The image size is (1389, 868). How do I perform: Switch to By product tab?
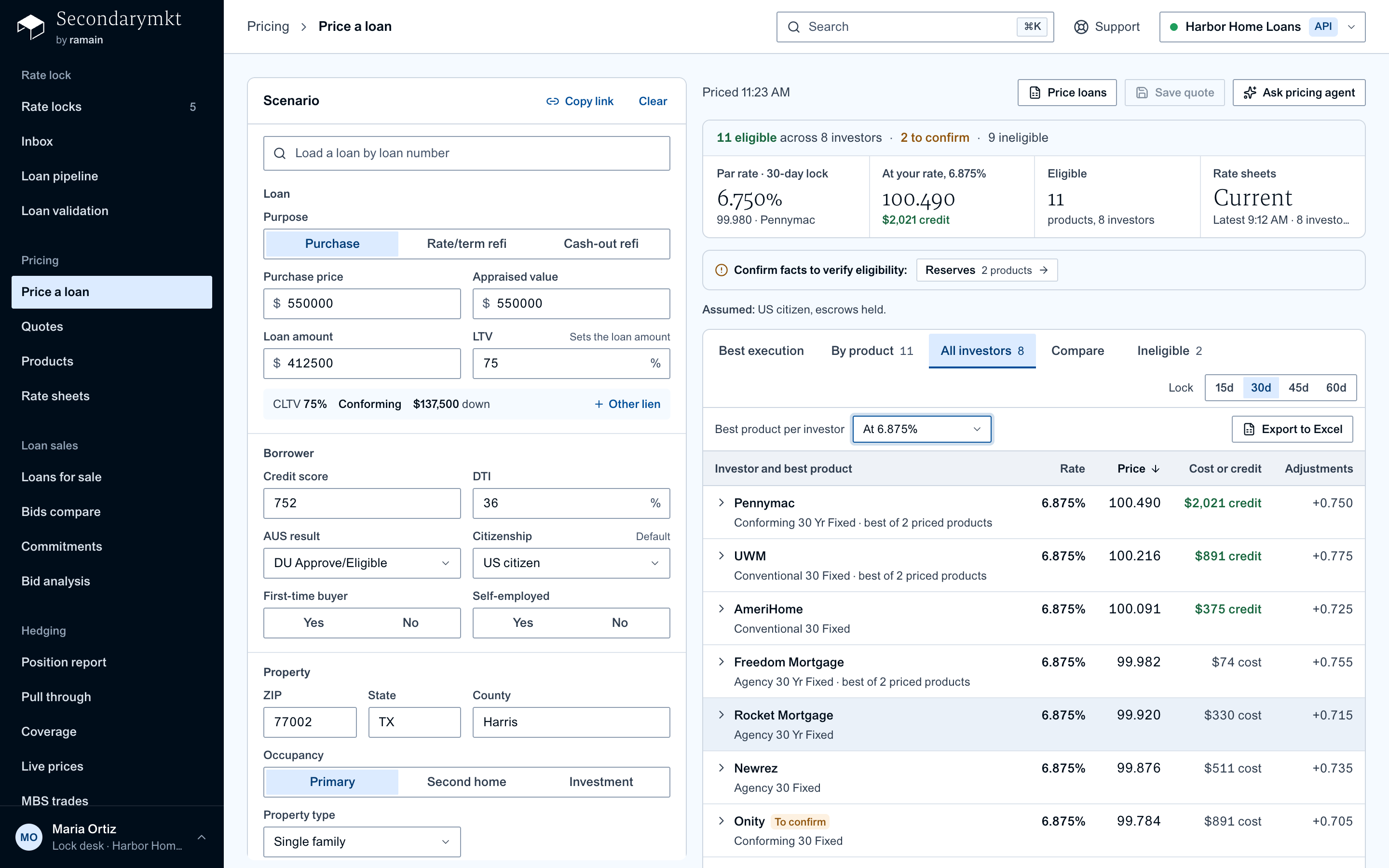point(872,350)
